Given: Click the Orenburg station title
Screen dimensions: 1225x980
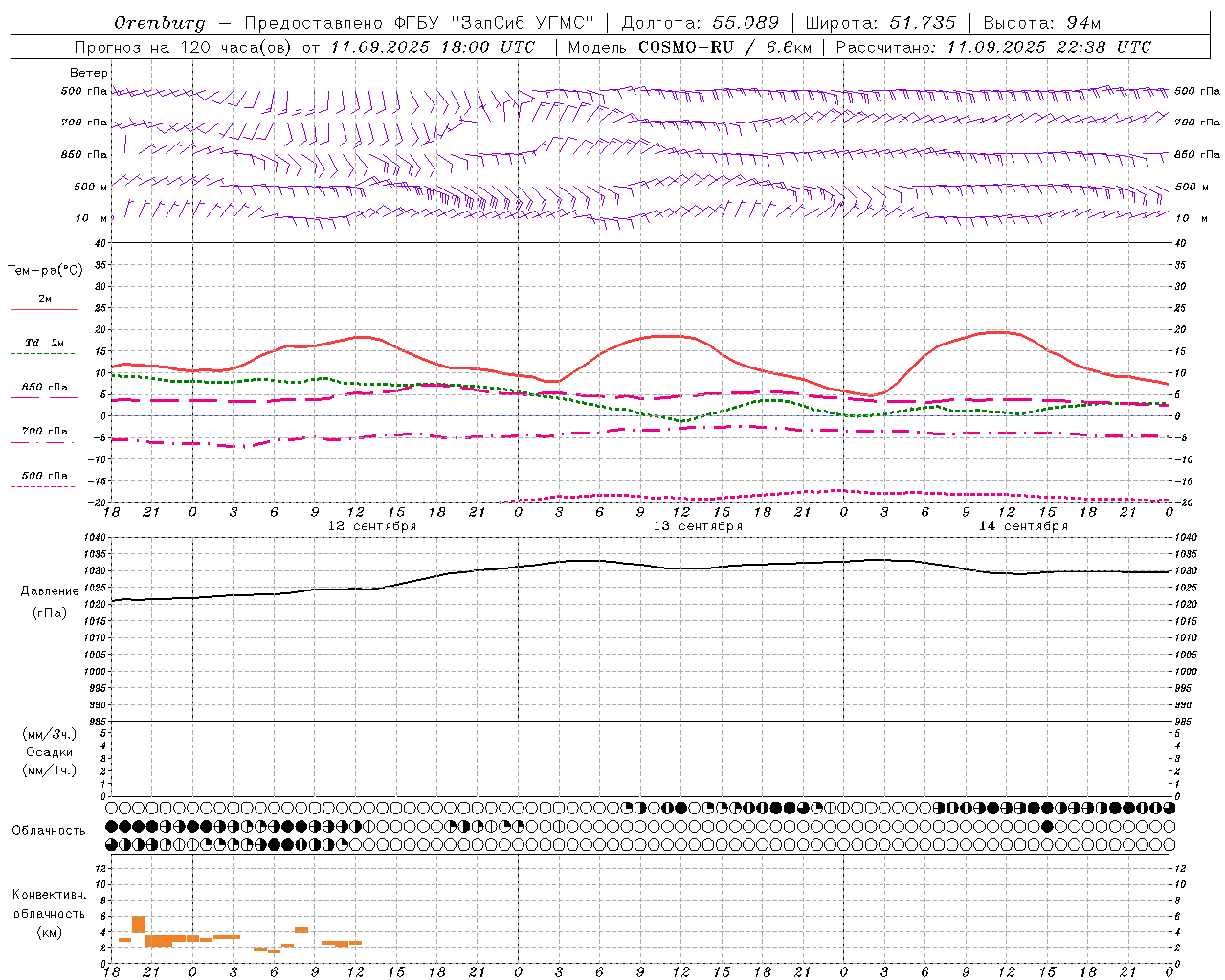Looking at the screenshot, I should [x=159, y=23].
